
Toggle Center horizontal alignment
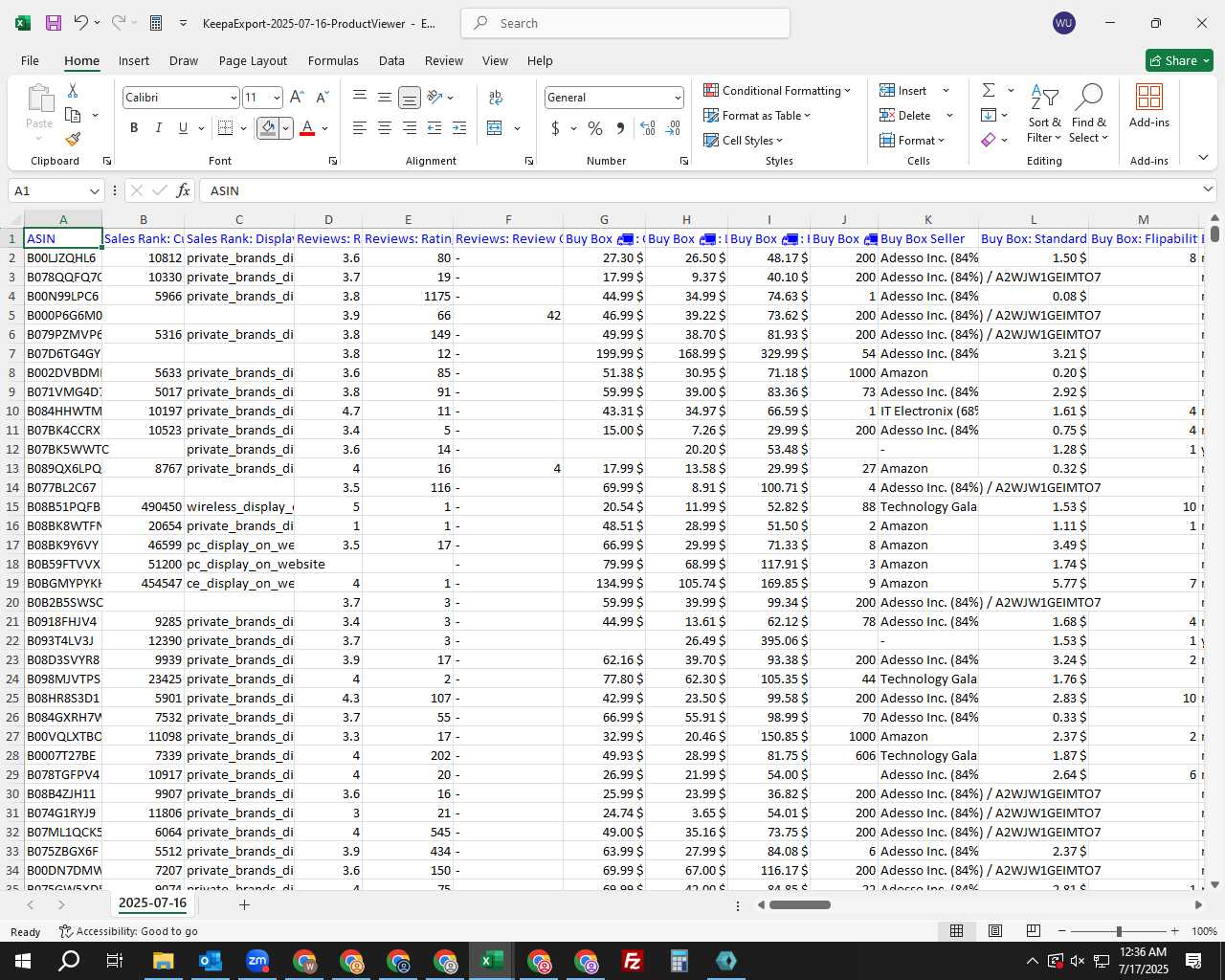(x=385, y=128)
